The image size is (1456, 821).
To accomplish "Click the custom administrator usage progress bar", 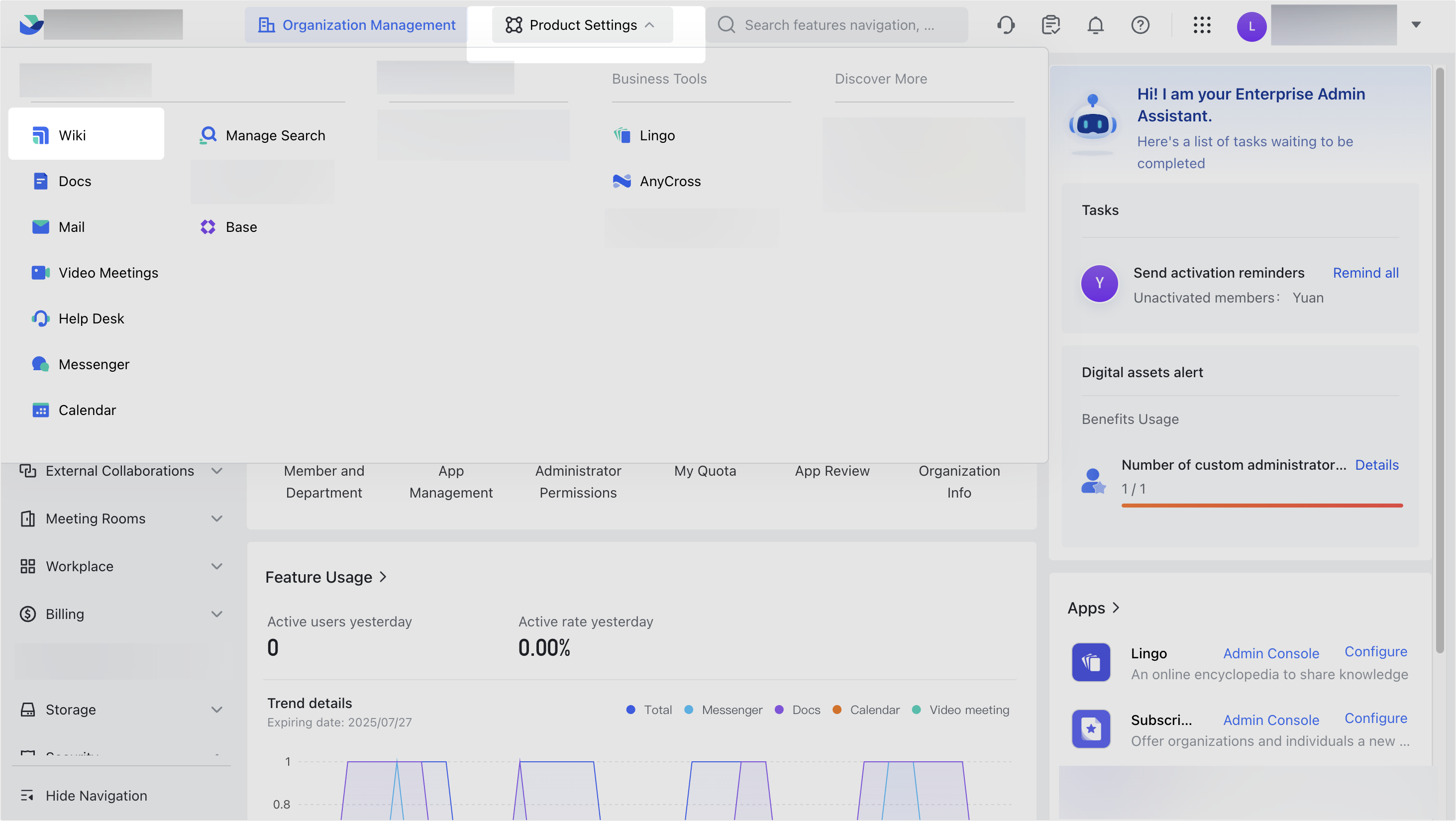I will (x=1262, y=506).
